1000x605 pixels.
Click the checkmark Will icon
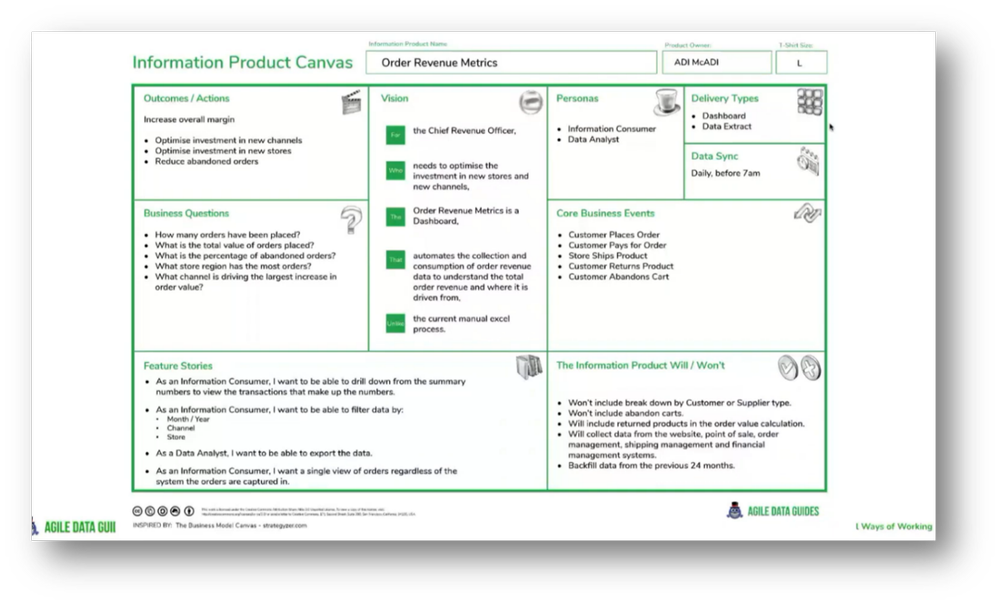pos(788,368)
